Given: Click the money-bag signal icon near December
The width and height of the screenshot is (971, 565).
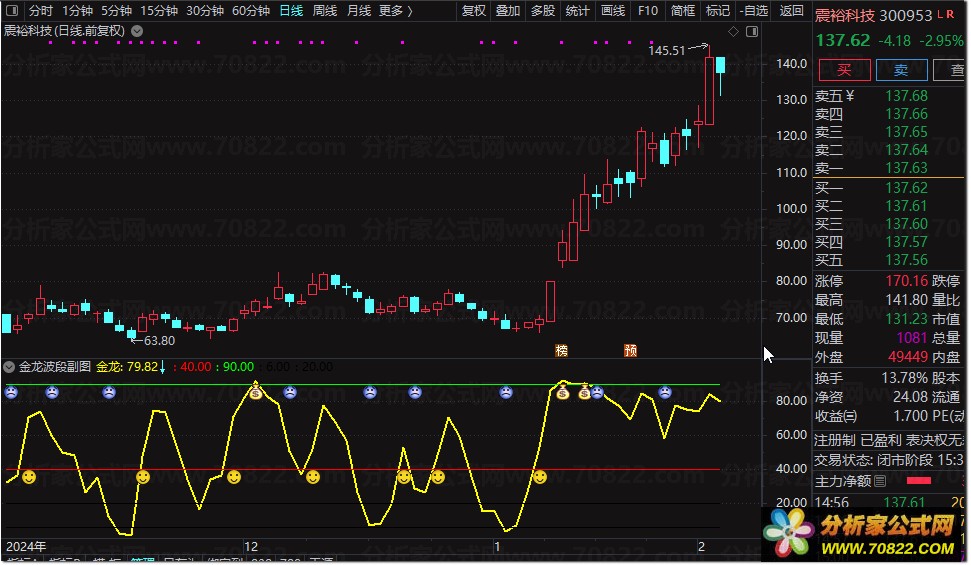Looking at the screenshot, I should [x=256, y=392].
